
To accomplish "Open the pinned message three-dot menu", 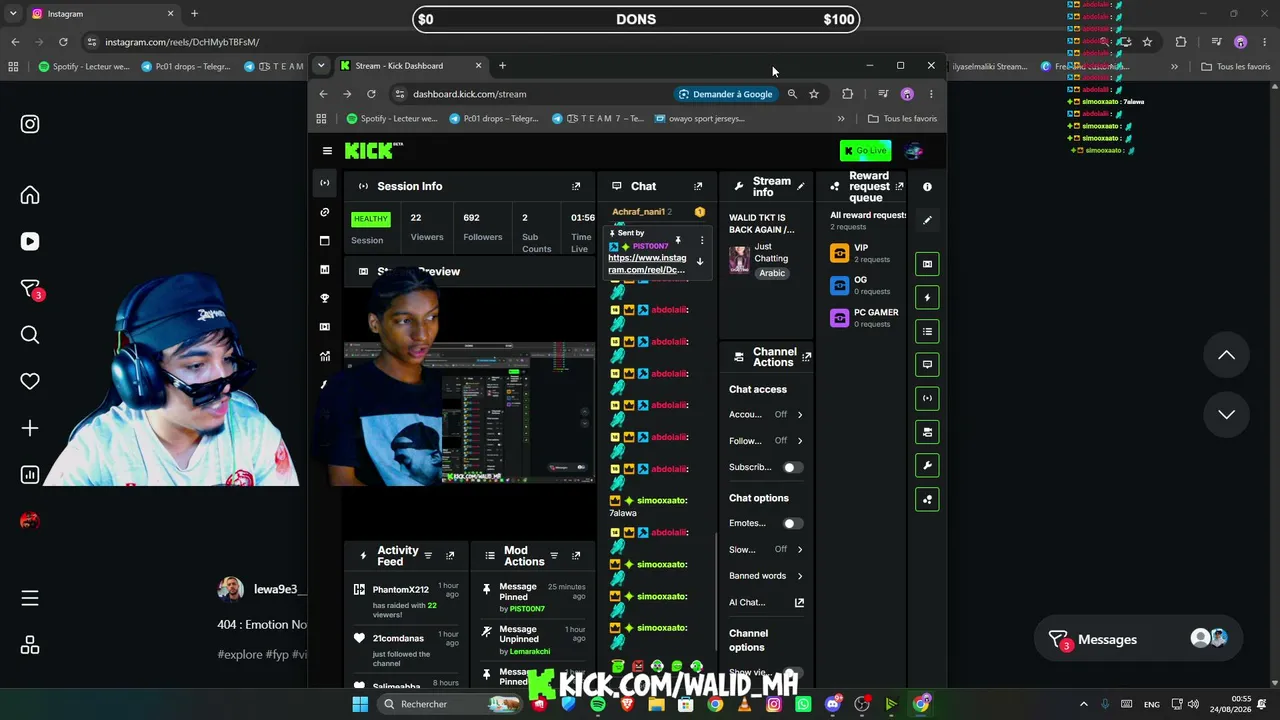I will tap(702, 240).
